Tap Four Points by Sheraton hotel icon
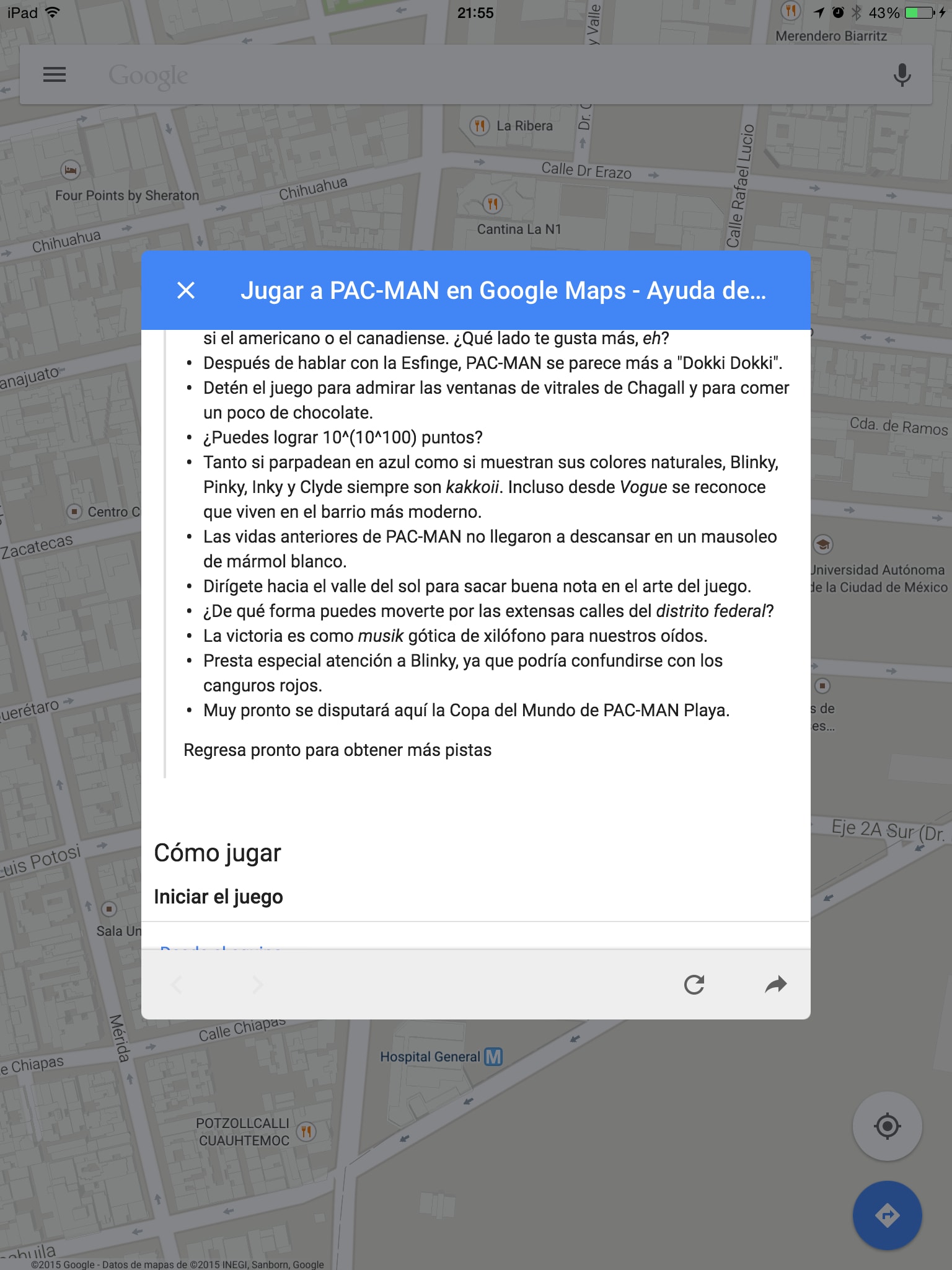 click(x=71, y=169)
